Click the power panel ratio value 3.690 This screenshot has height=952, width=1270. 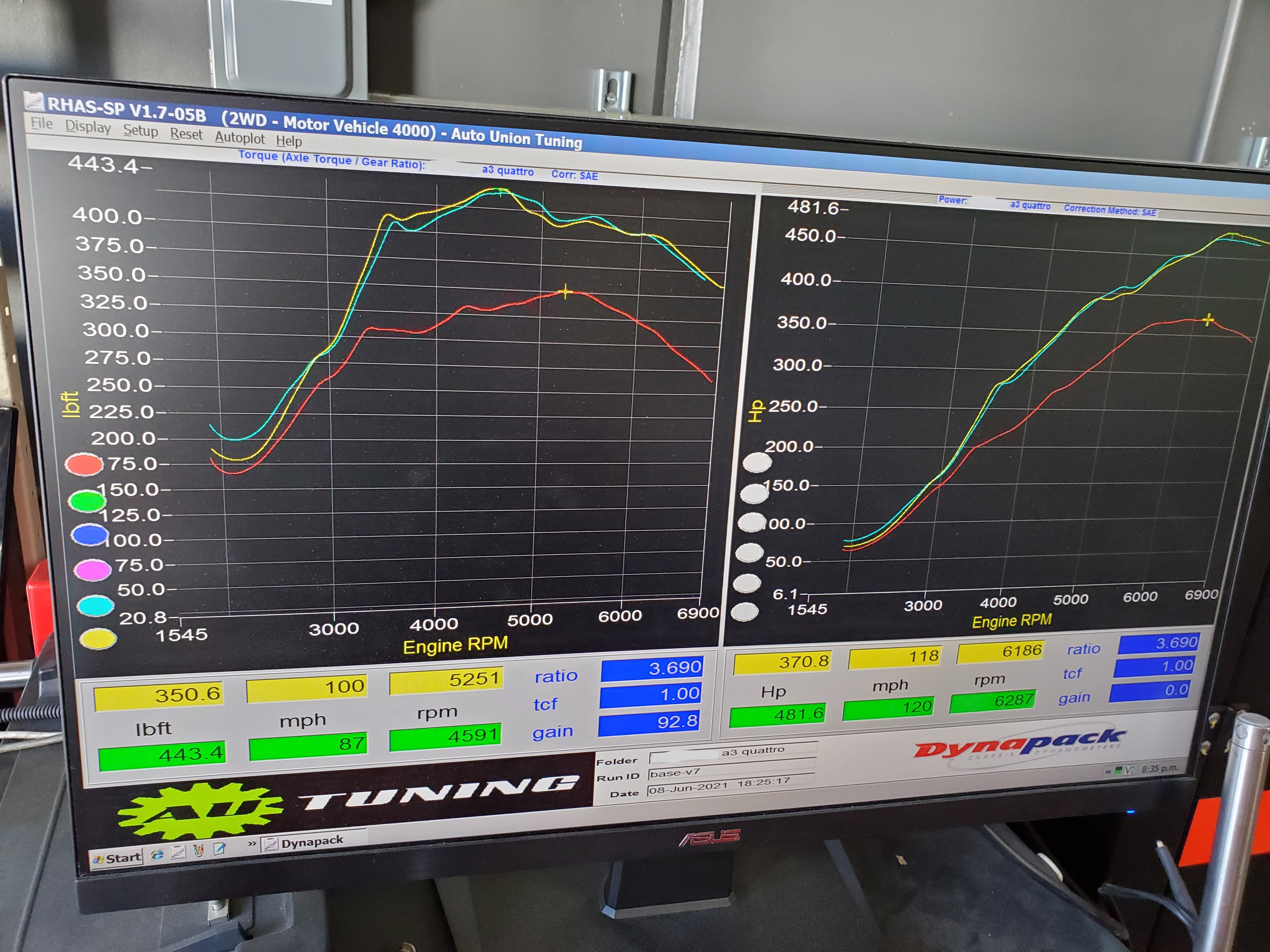click(1158, 643)
